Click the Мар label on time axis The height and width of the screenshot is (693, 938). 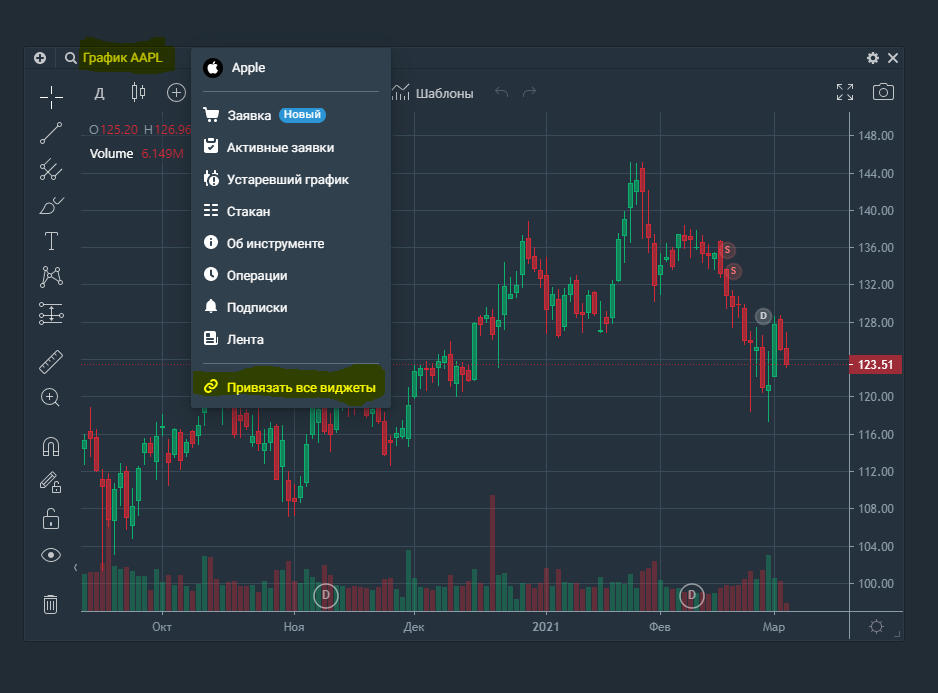pyautogui.click(x=773, y=627)
